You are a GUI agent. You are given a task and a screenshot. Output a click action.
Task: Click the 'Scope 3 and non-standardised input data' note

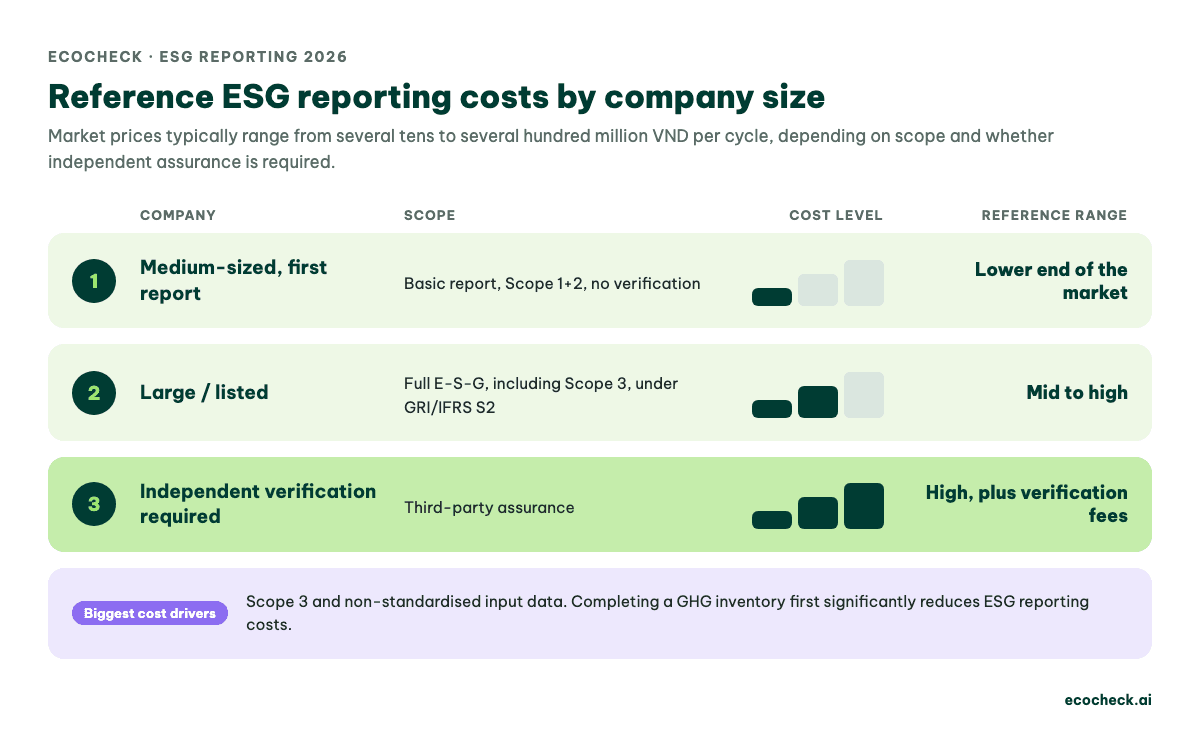[667, 613]
